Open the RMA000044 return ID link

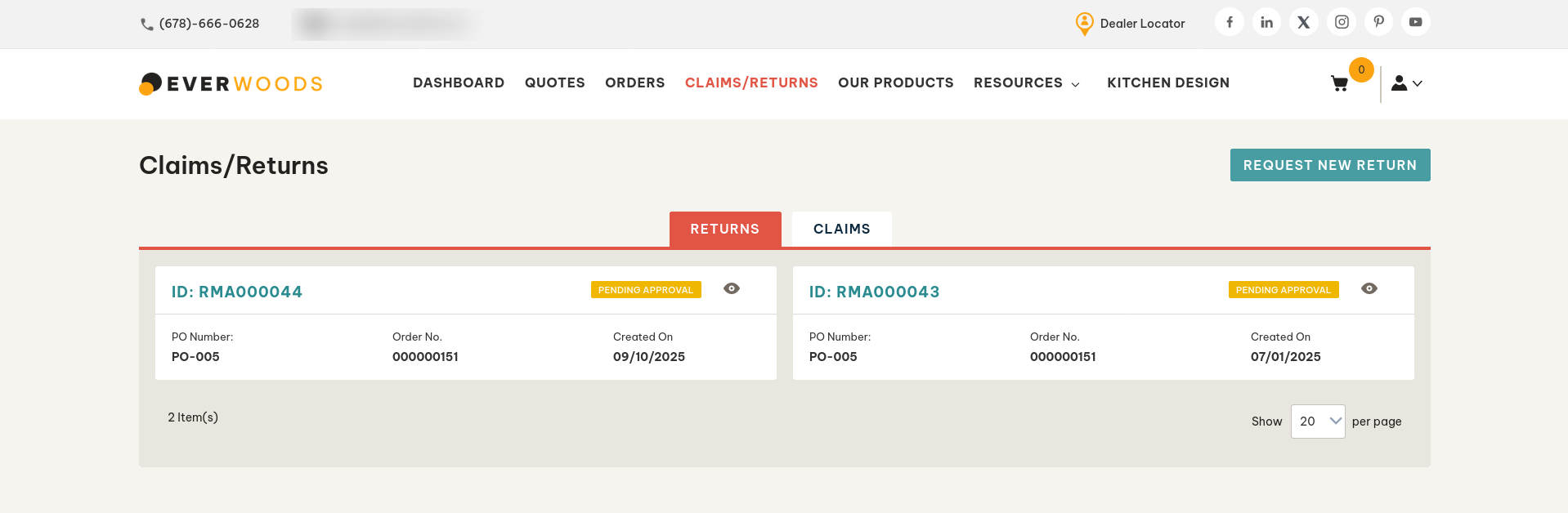point(236,292)
